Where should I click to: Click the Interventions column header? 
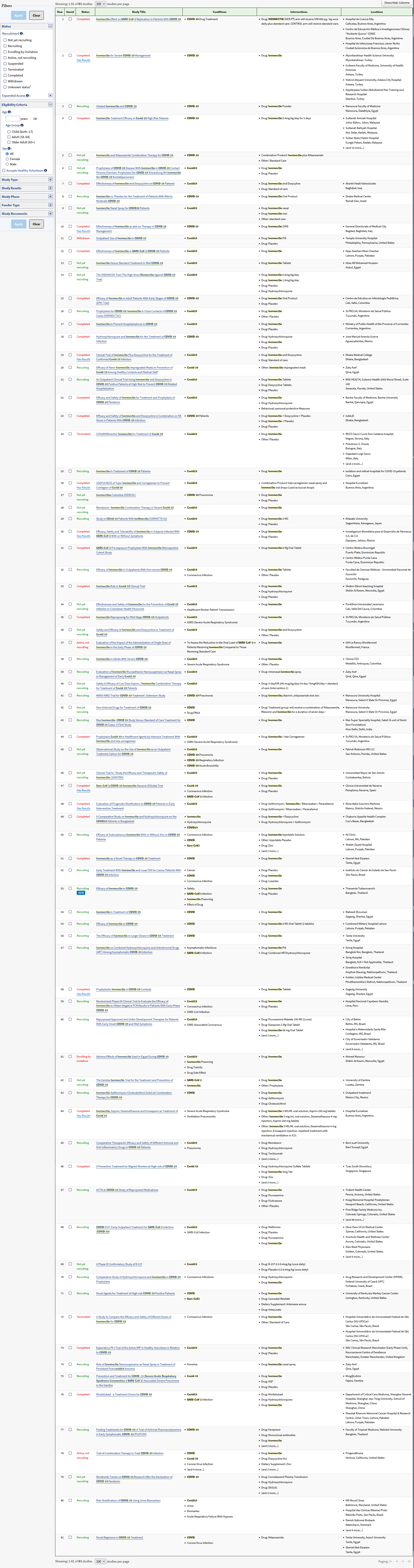299,12
